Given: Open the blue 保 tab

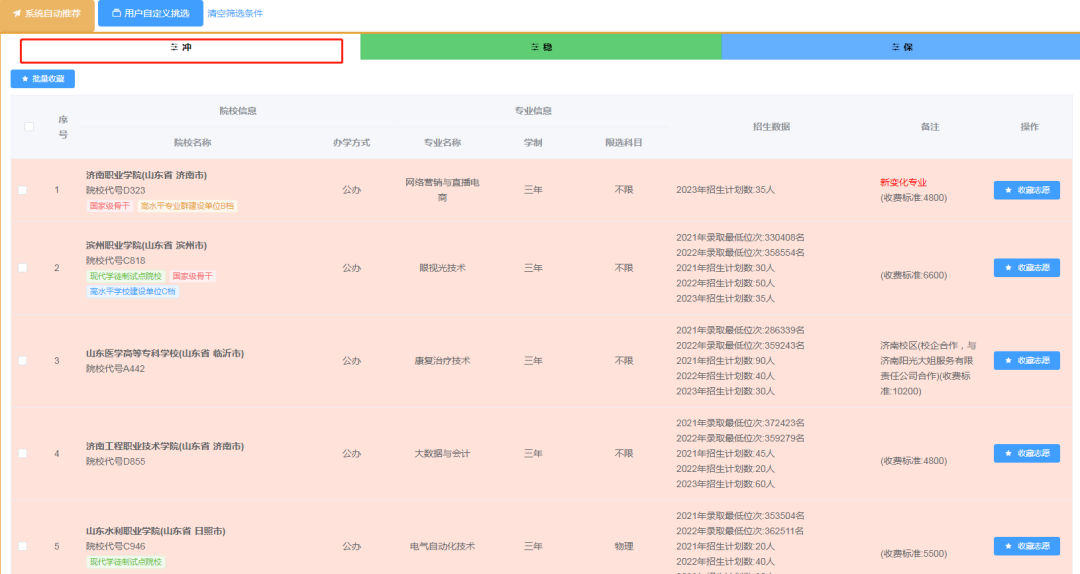Looking at the screenshot, I should click(x=901, y=47).
